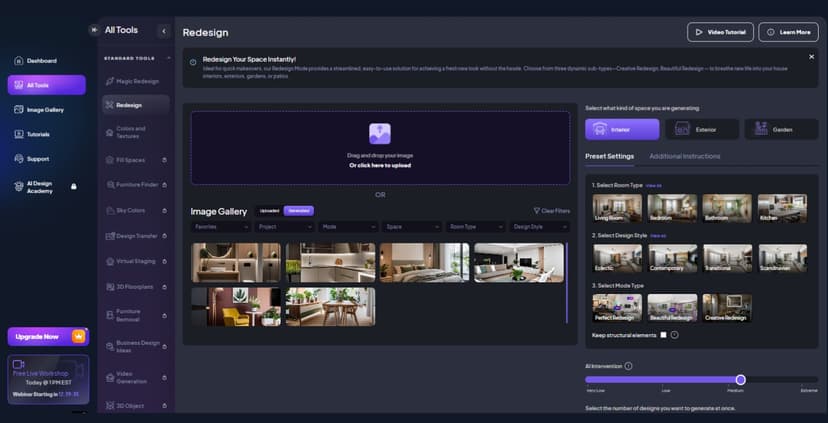828x423 pixels.
Task: Open the AI Design Academy item
Action: click(x=46, y=187)
